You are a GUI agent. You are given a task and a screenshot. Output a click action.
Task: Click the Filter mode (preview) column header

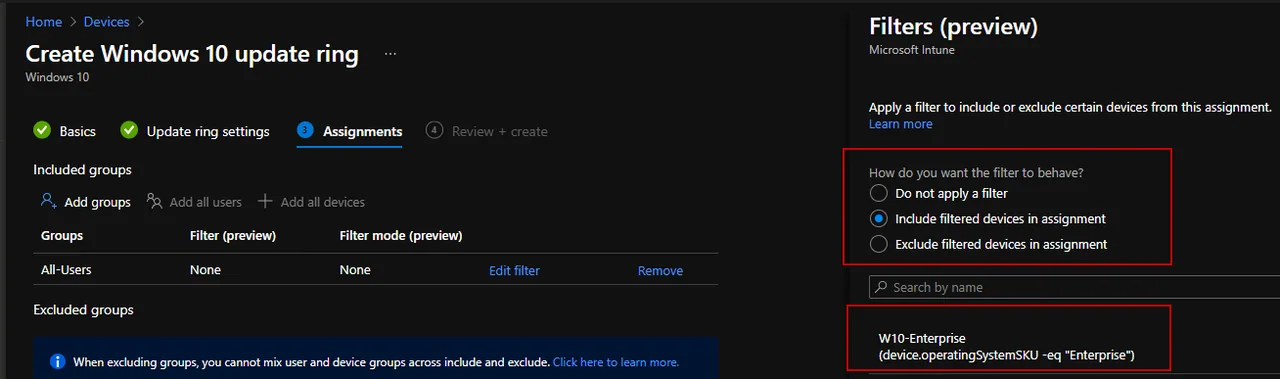pyautogui.click(x=401, y=236)
